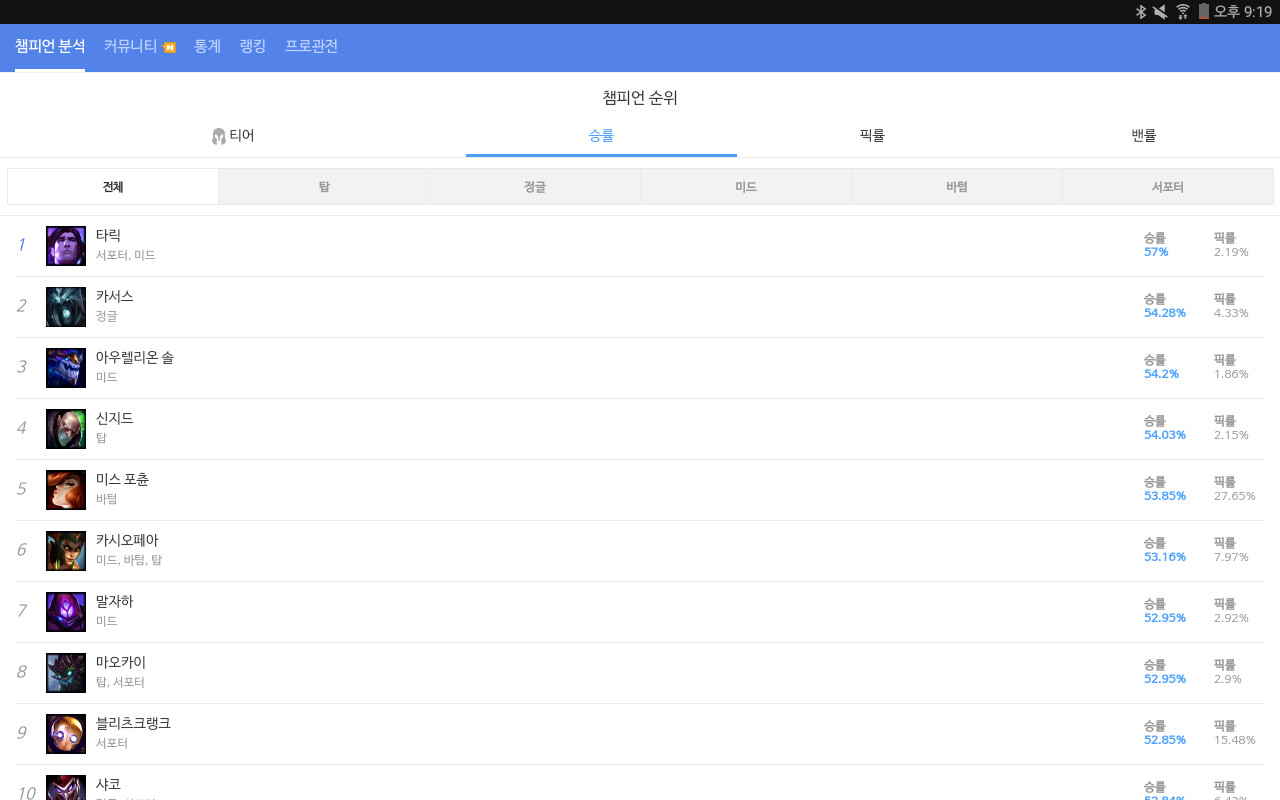Image resolution: width=1280 pixels, height=800 pixels.
Task: Open the 아우렐리온 솔 champion name
Action: 135,357
